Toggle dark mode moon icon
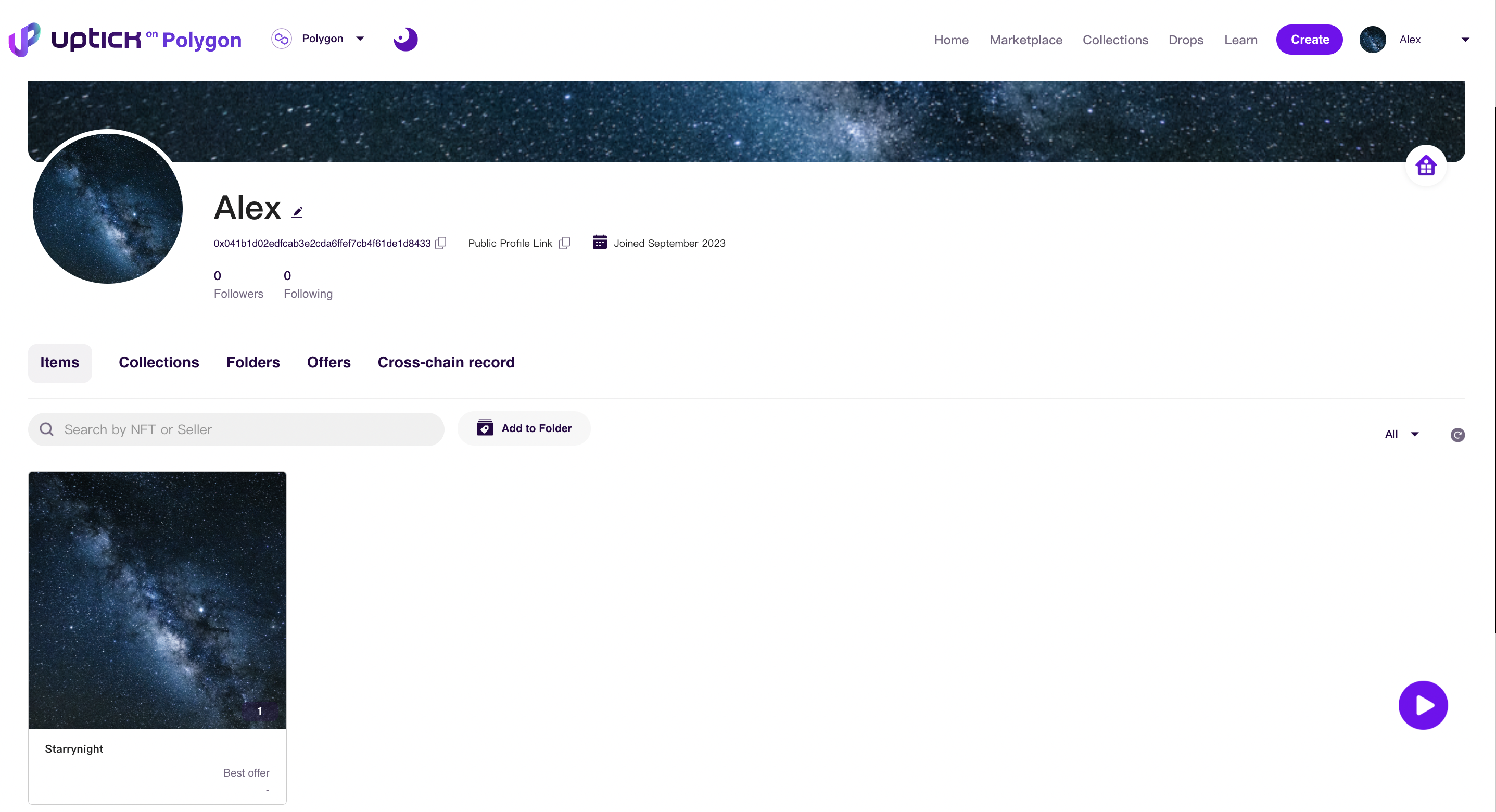The height and width of the screenshot is (812, 1496). click(x=405, y=40)
